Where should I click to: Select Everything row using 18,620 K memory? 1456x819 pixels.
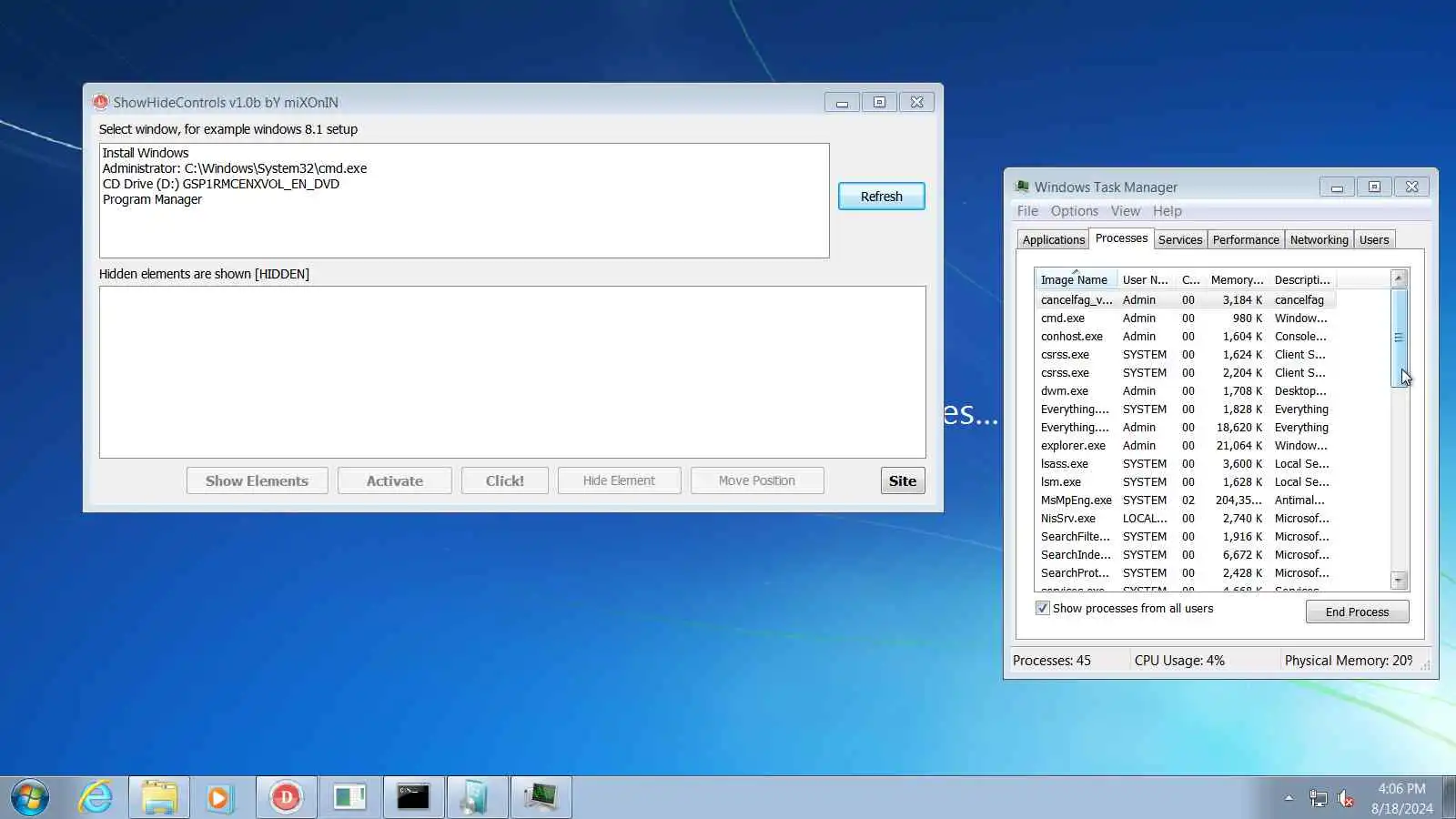coord(1185,427)
